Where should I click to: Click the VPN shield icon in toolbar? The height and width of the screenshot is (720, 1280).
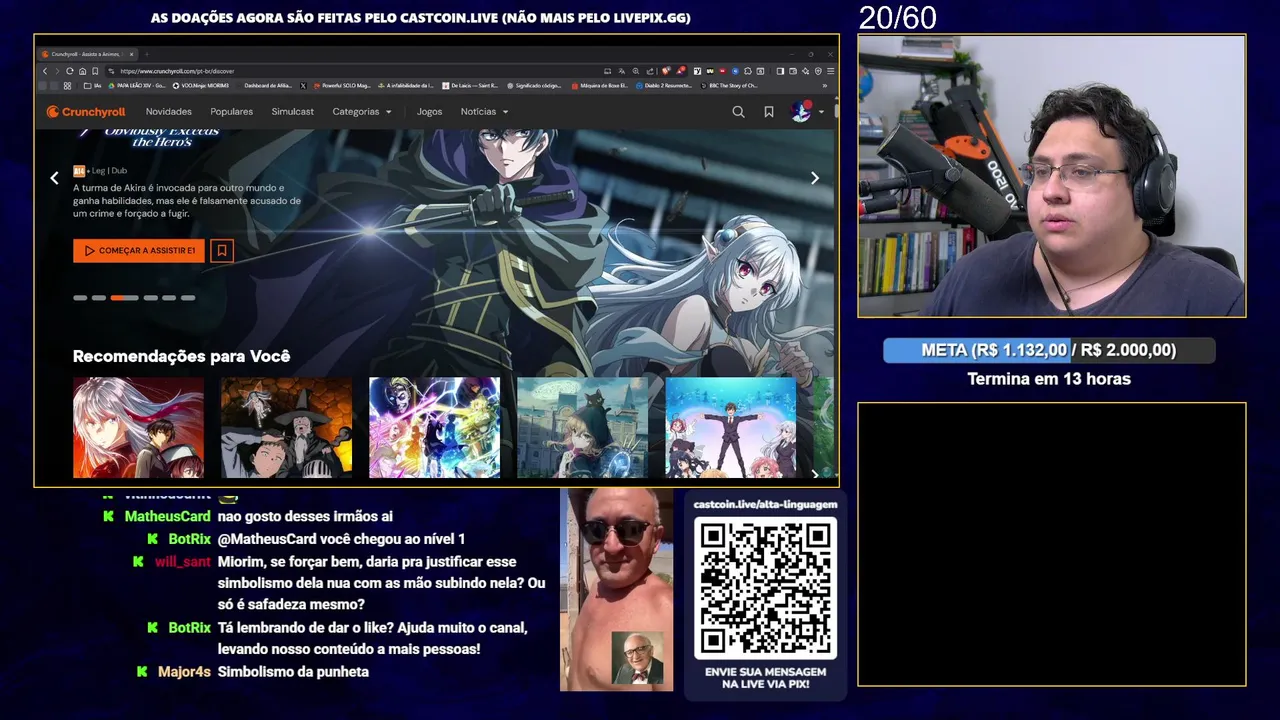(818, 71)
